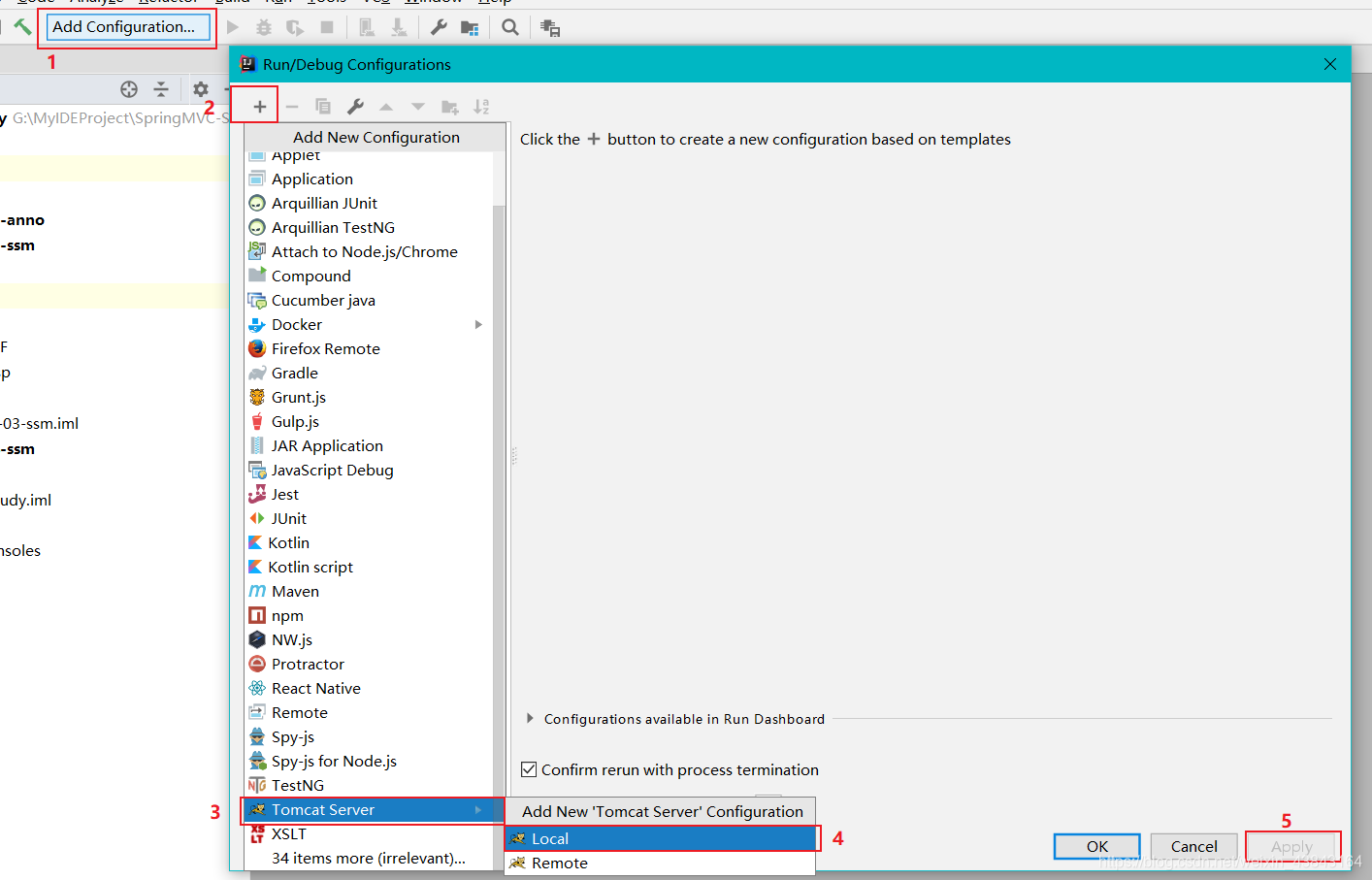
Task: Click the Apply button
Action: pyautogui.click(x=1291, y=846)
